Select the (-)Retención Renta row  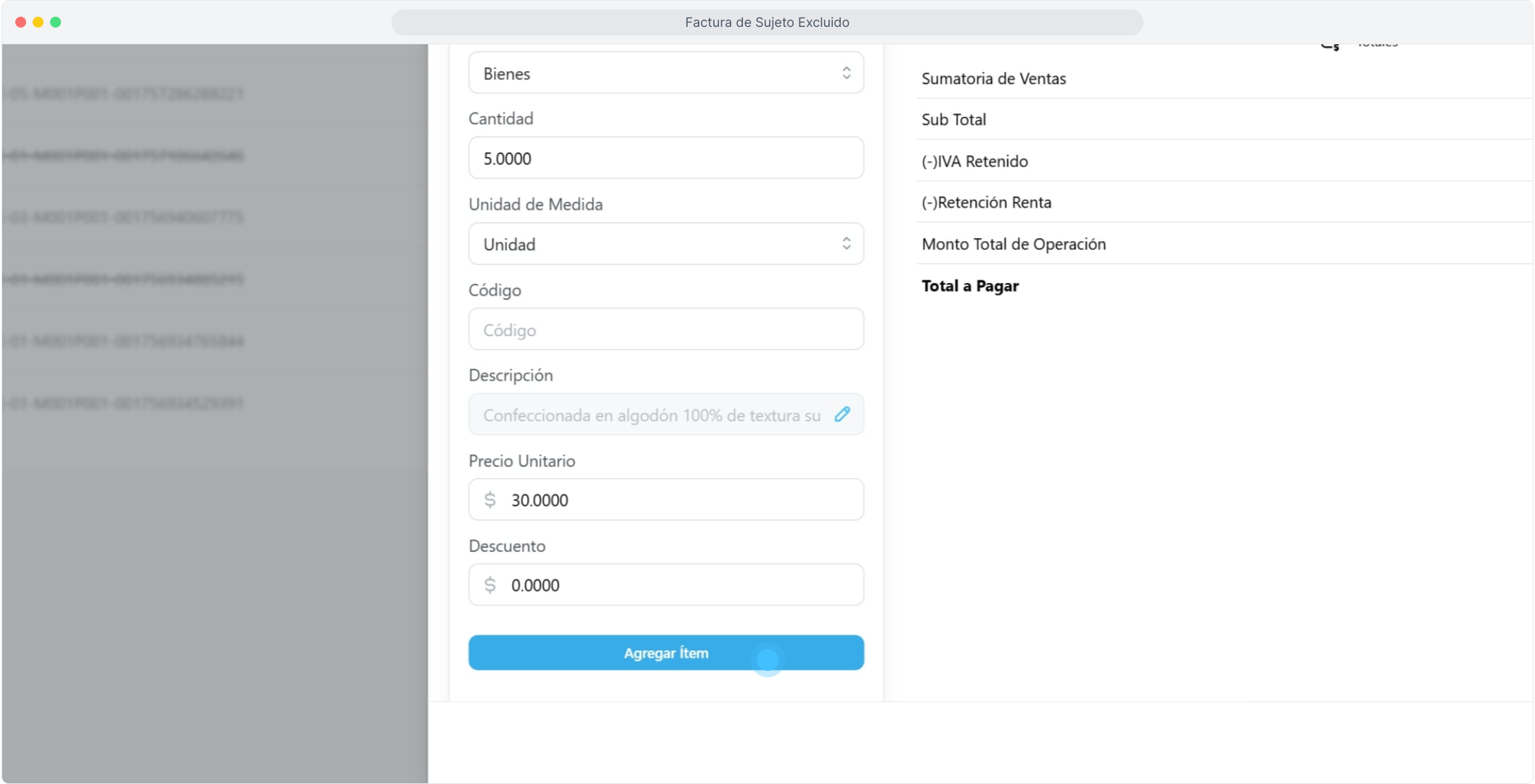986,203
